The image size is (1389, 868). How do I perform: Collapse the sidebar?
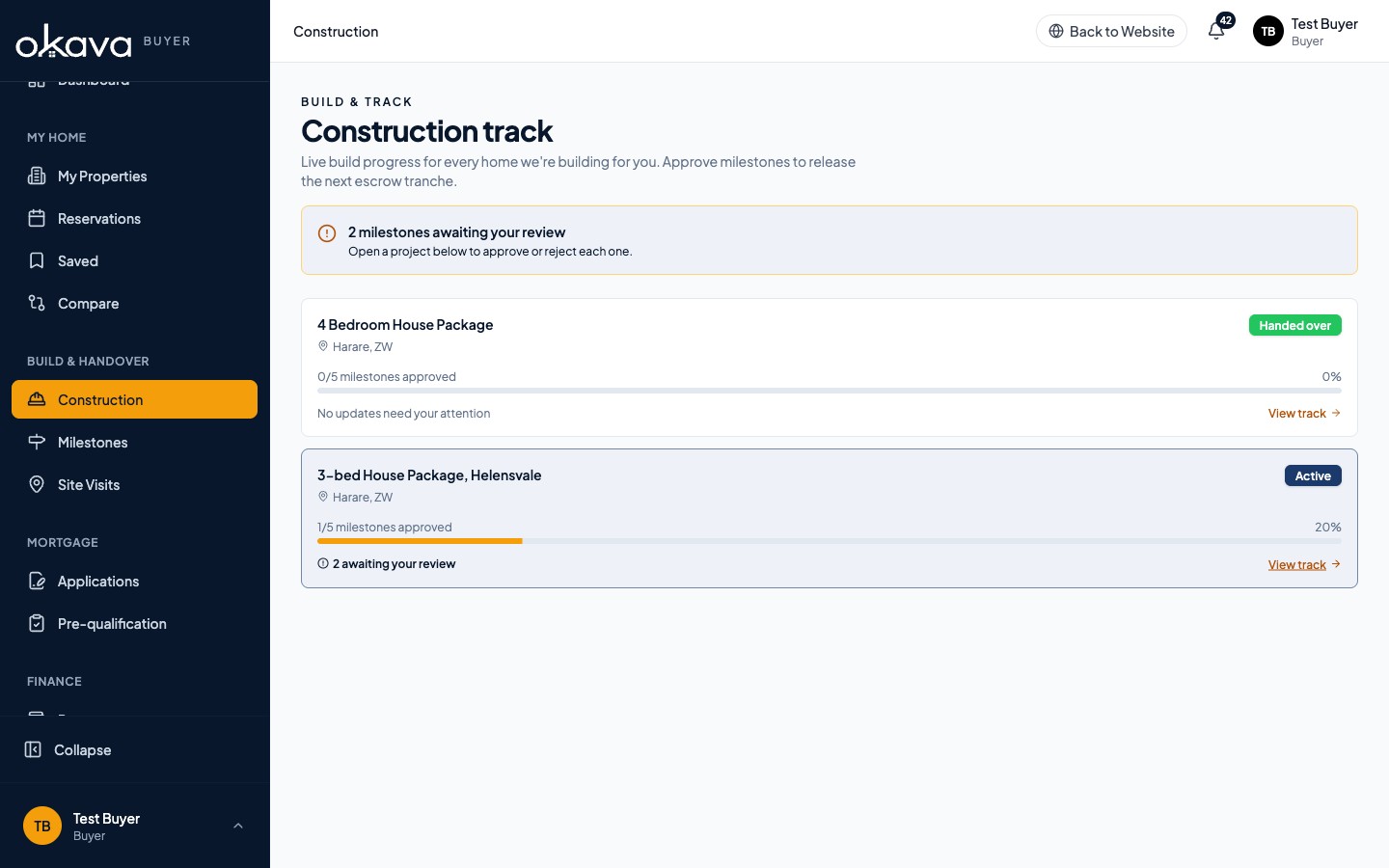[x=134, y=749]
